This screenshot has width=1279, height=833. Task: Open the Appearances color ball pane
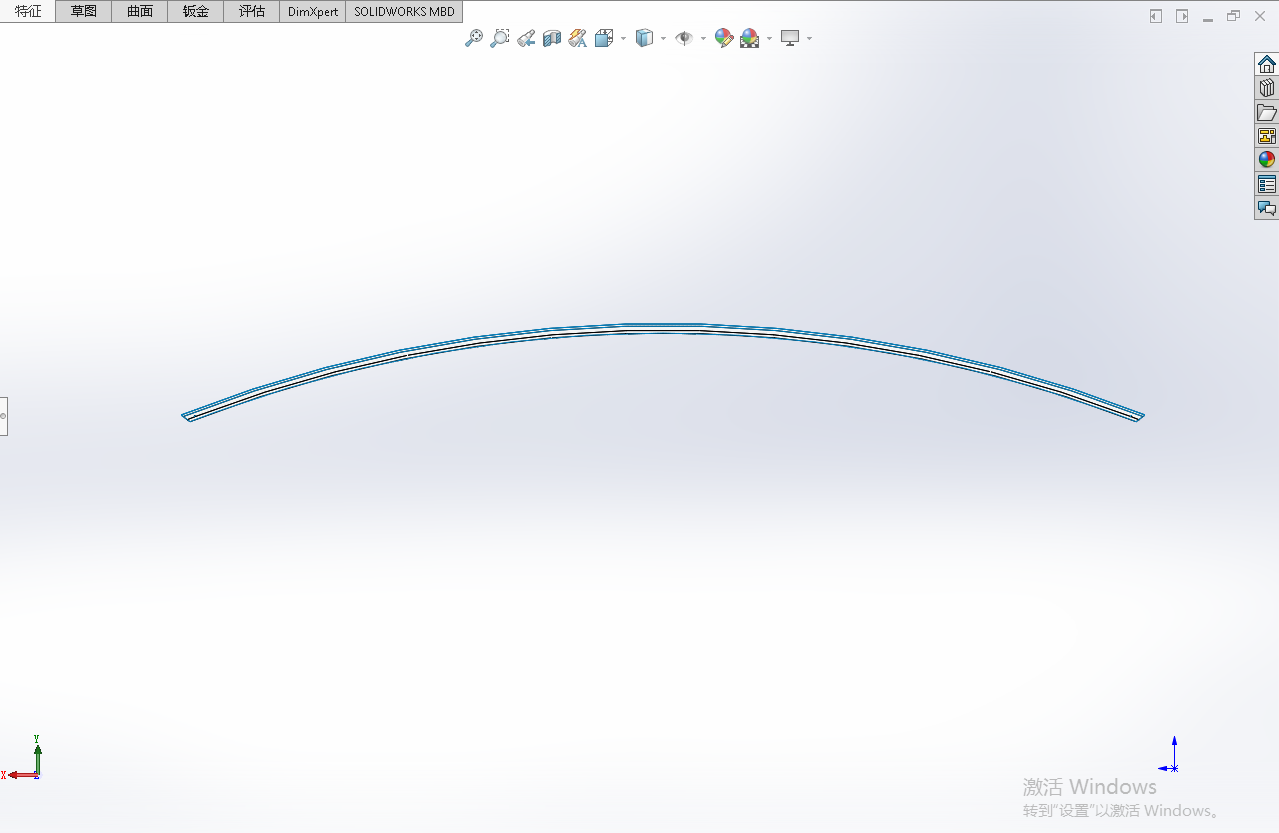pos(1266,160)
